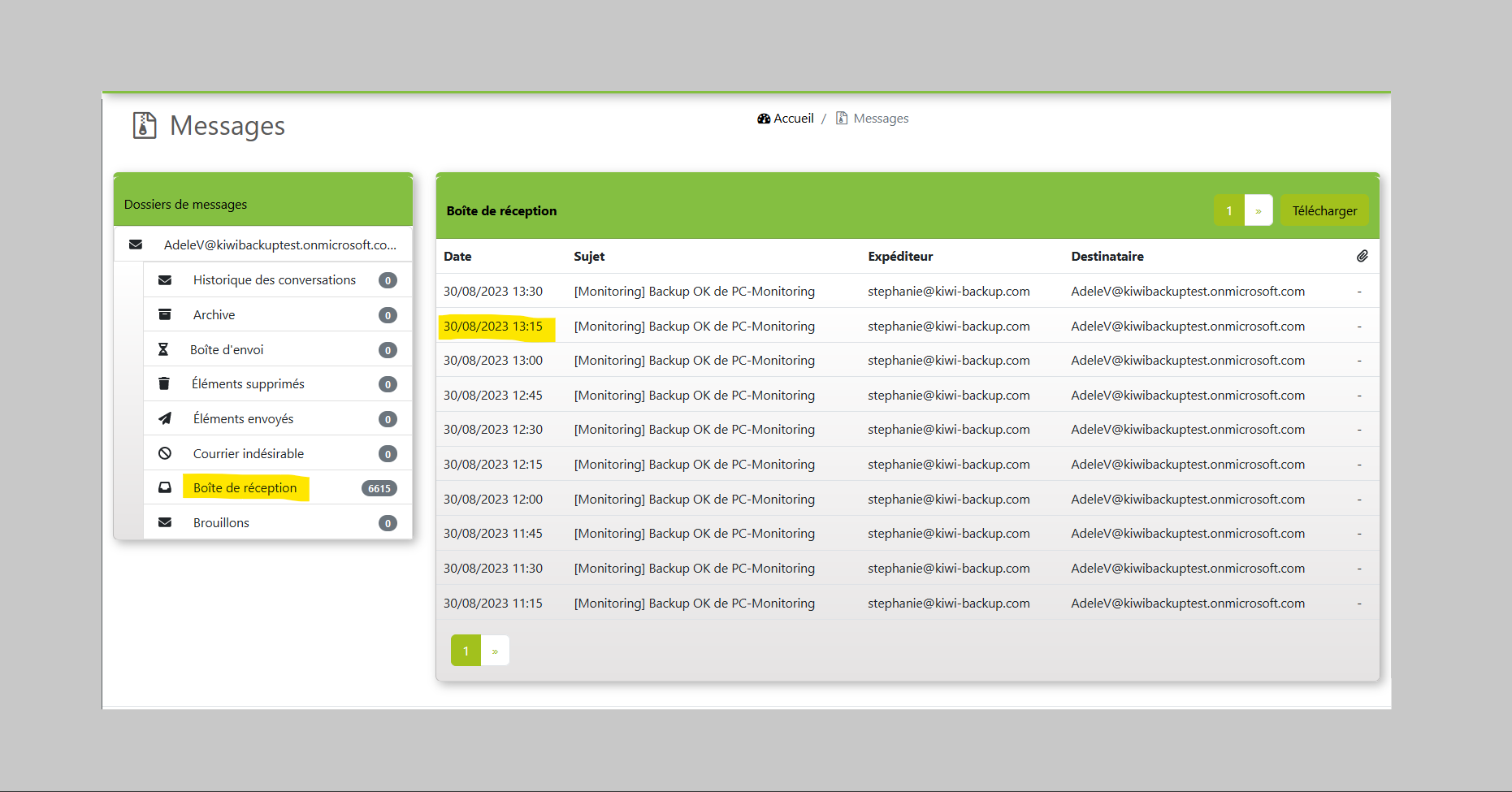Viewport: 1512px width, 792px height.
Task: Open Historique des conversations folder
Action: tap(278, 280)
